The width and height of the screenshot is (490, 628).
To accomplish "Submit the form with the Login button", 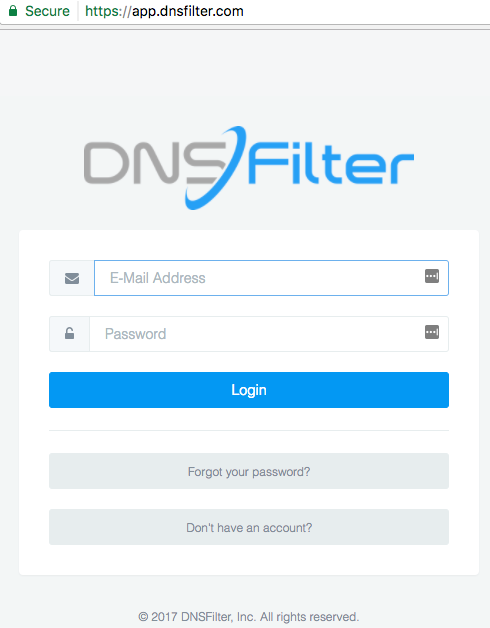I will click(249, 390).
